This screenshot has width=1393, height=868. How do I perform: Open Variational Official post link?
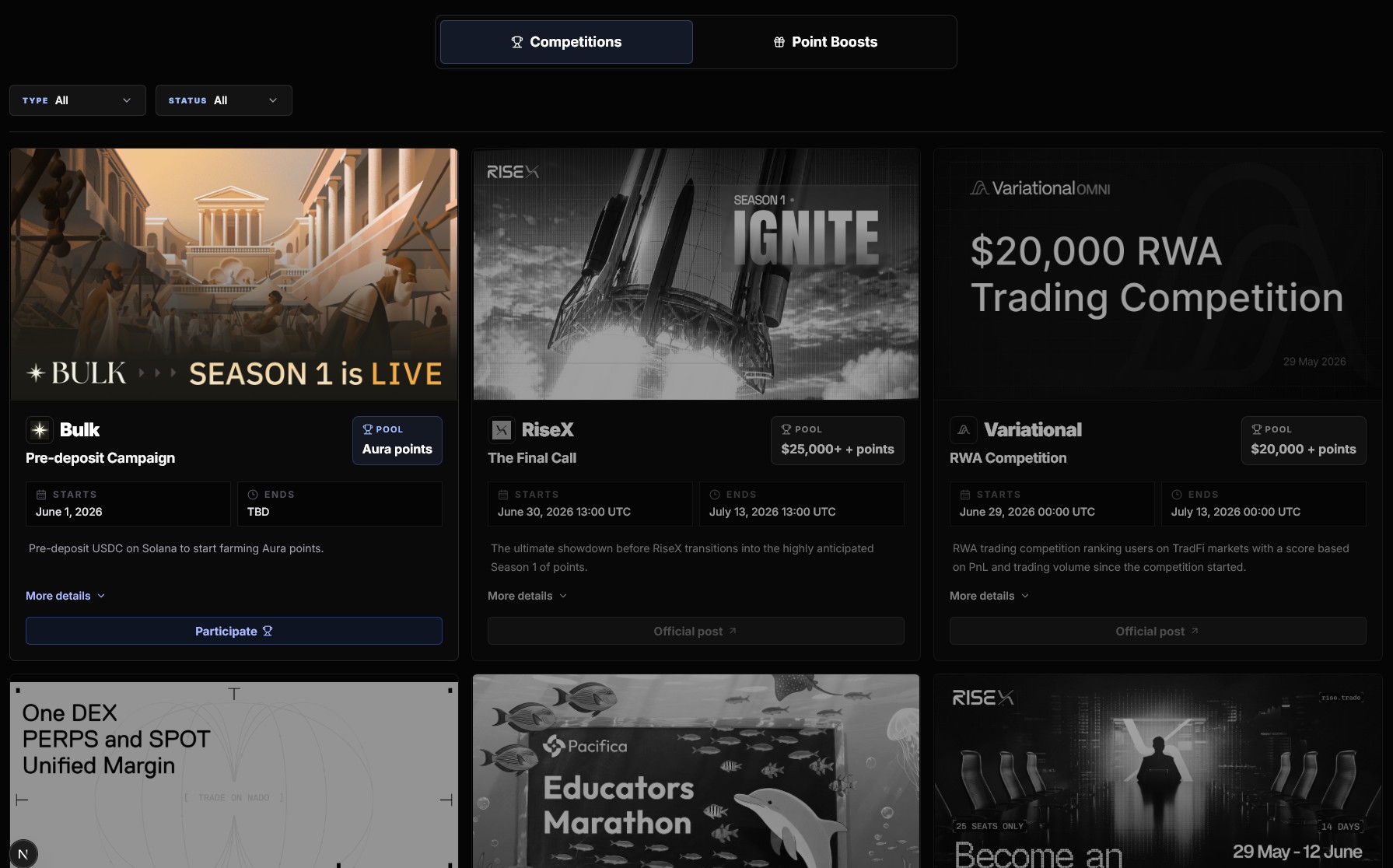point(1158,631)
